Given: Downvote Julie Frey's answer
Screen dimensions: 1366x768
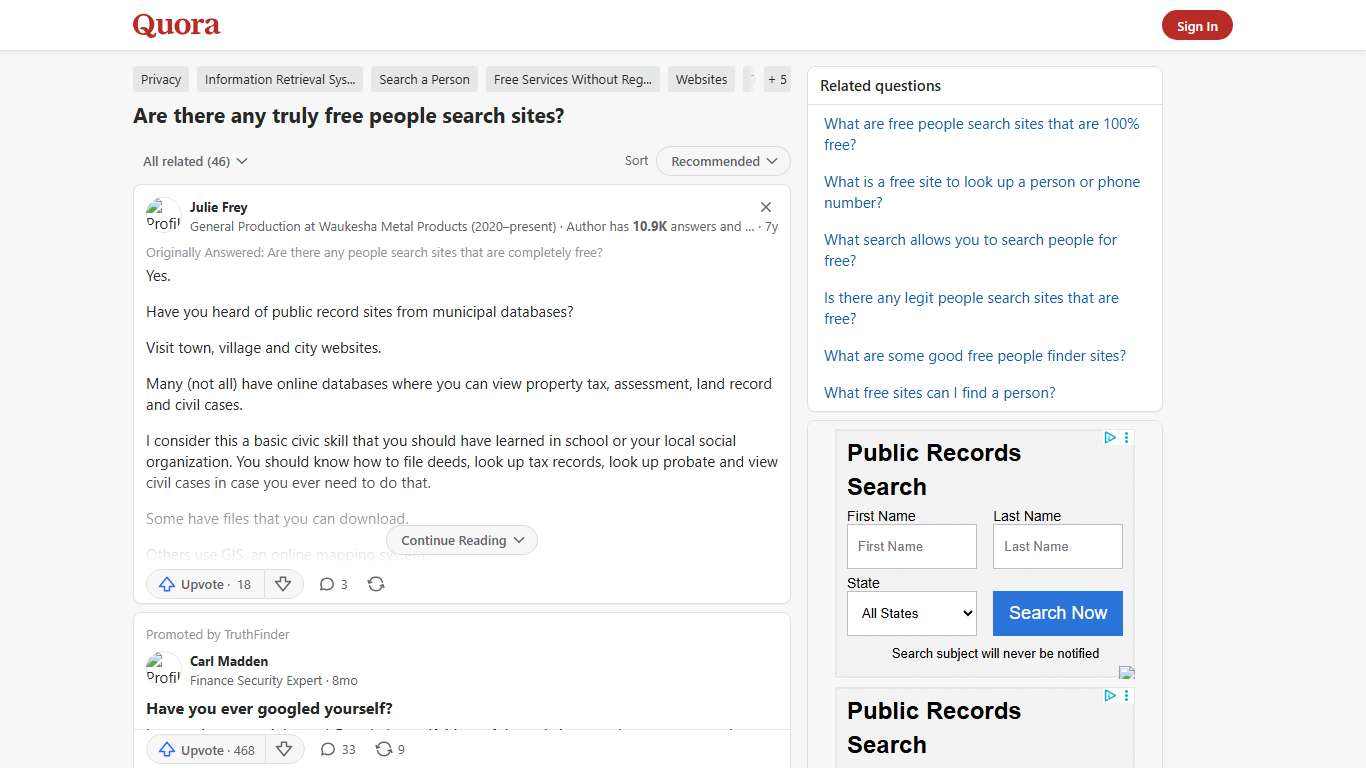Looking at the screenshot, I should (x=283, y=584).
